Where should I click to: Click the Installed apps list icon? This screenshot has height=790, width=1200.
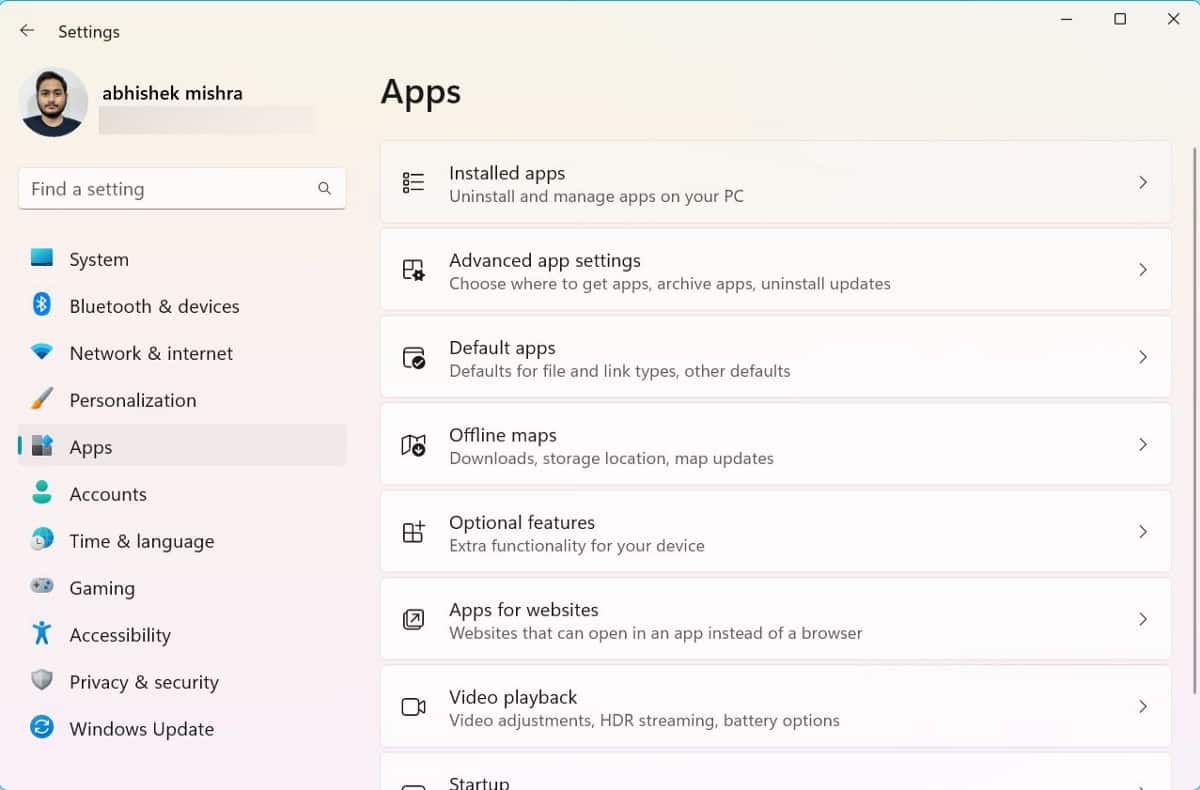point(413,183)
